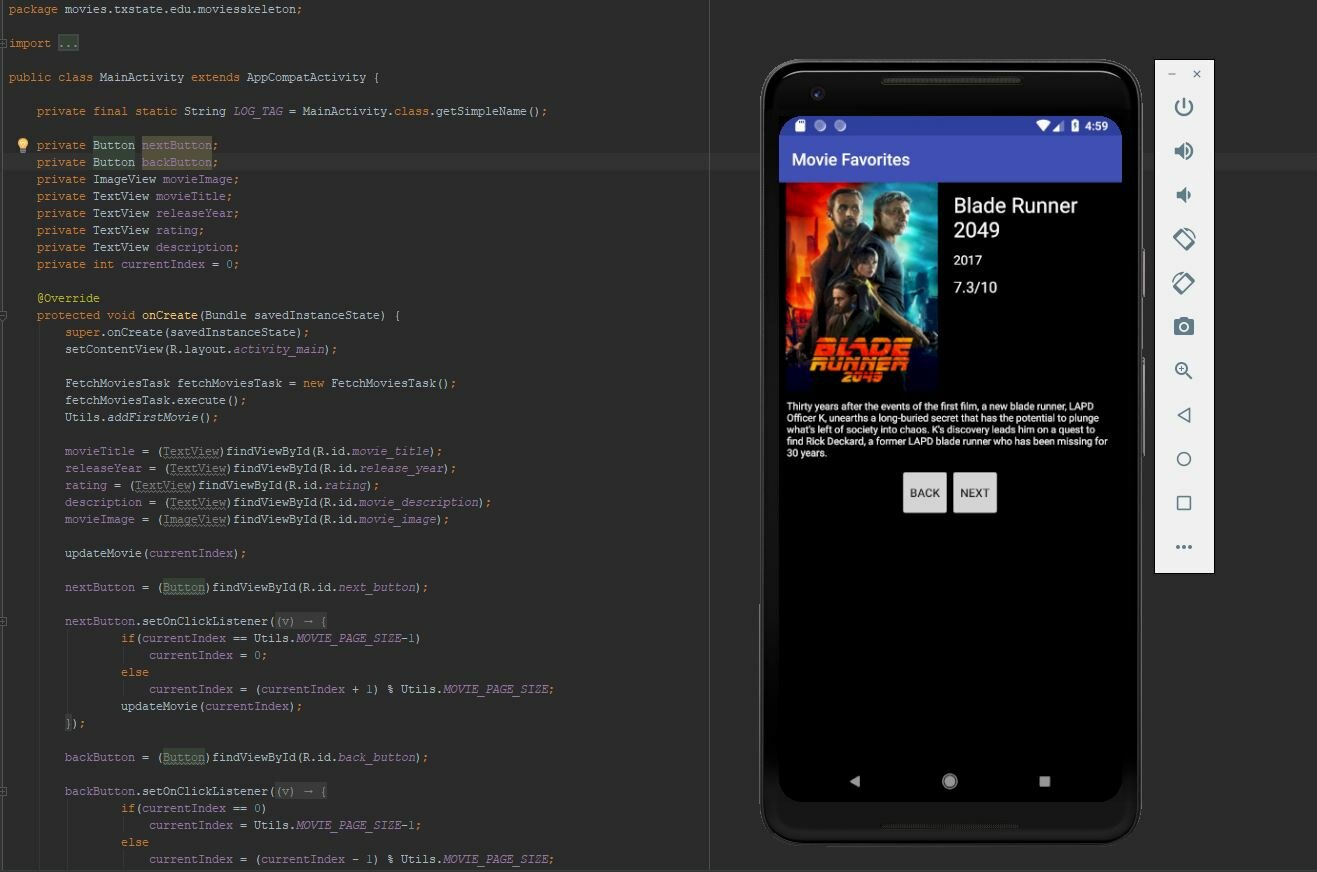Screen dimensions: 1317x872
Task: Click 'movie_description' resource id in code
Action: tap(418, 502)
